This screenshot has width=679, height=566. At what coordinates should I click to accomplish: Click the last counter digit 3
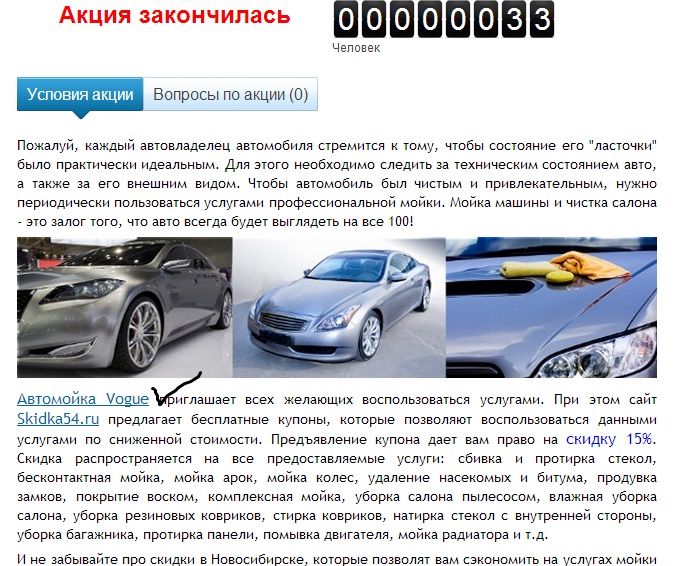542,19
